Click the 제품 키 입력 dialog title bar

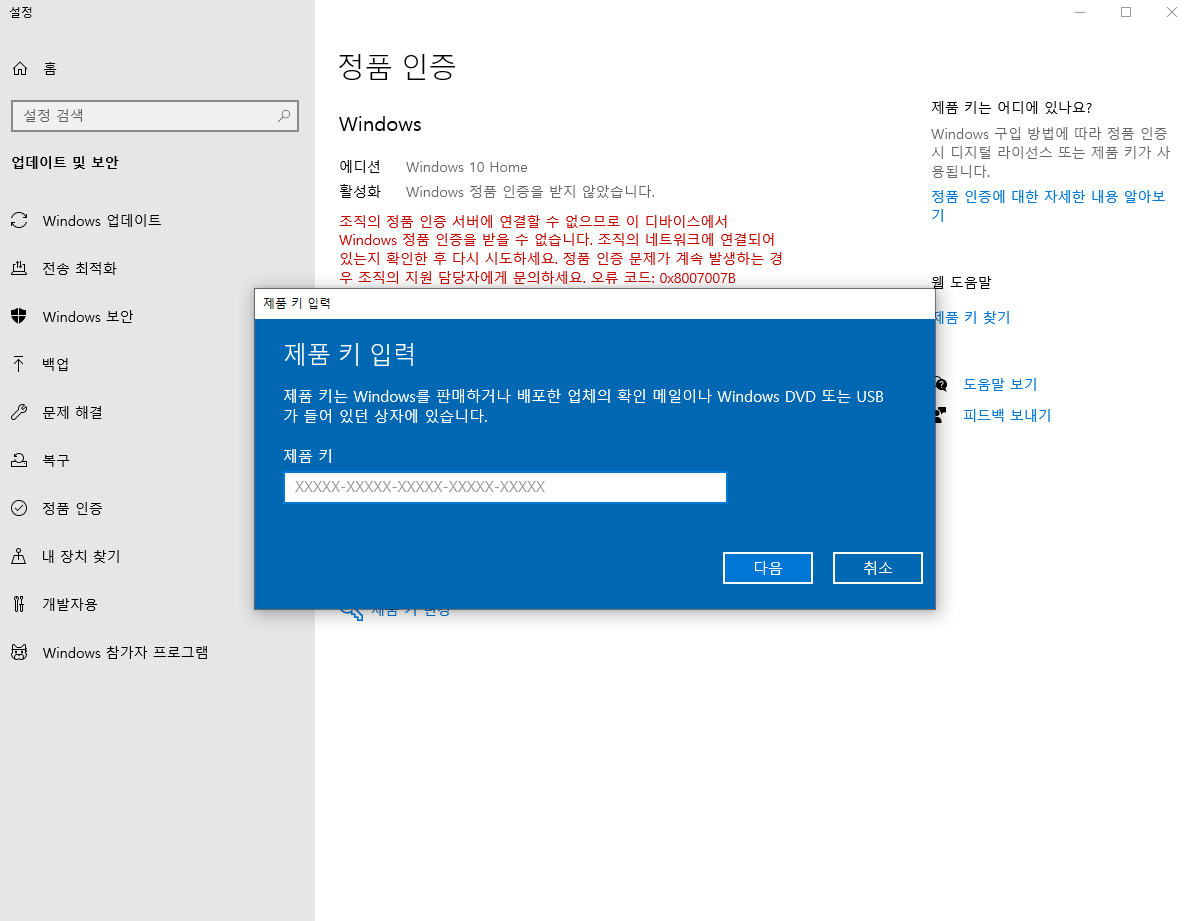coord(594,303)
